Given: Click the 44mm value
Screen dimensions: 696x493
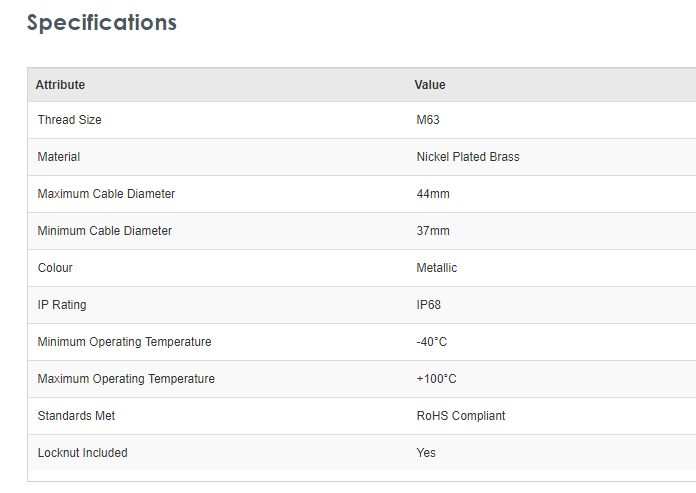Looking at the screenshot, I should pyautogui.click(x=433, y=194).
